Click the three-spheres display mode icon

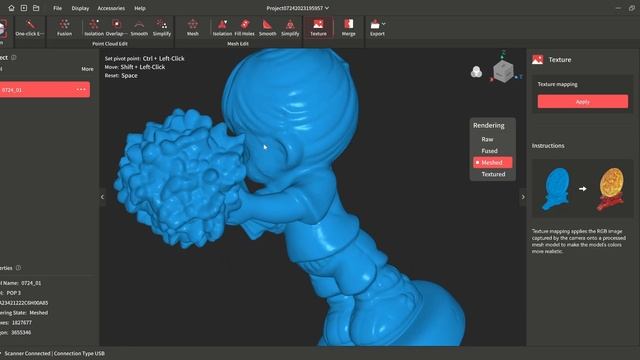(476, 72)
